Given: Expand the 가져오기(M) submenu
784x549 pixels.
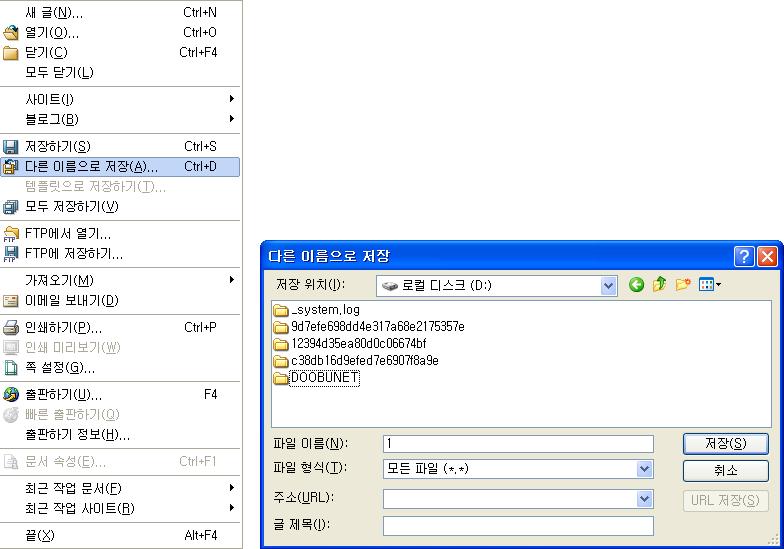Looking at the screenshot, I should (232, 280).
